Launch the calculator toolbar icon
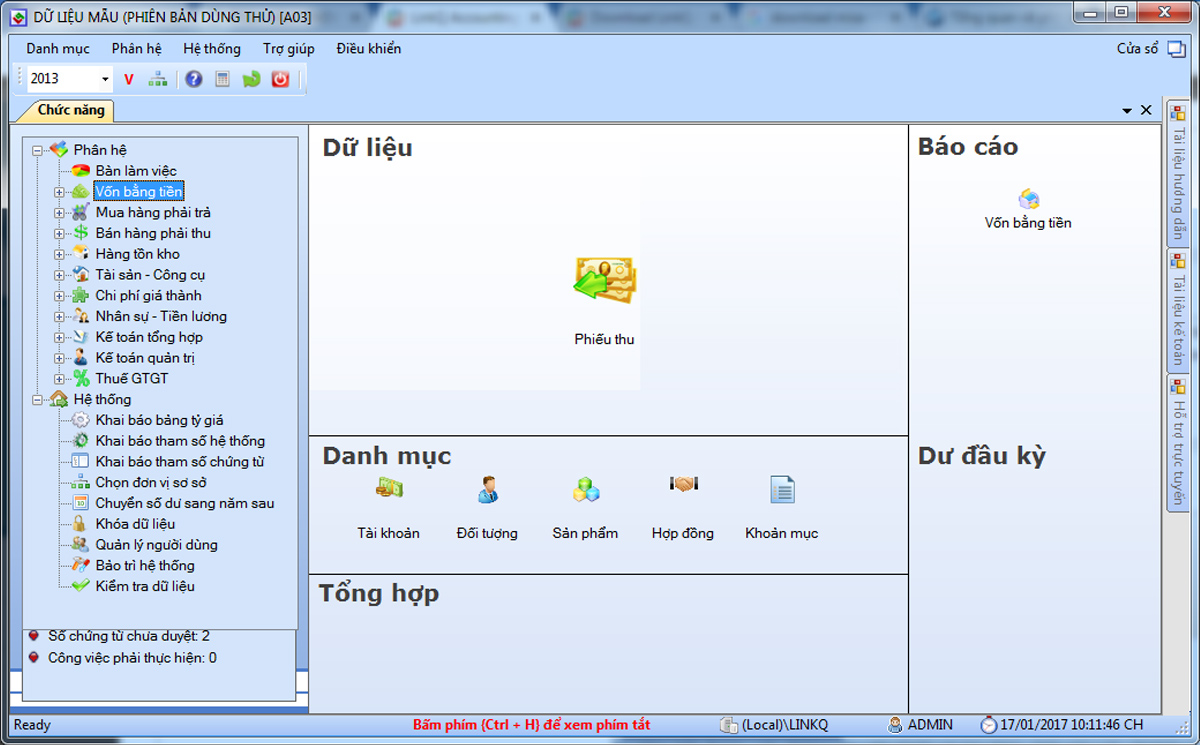This screenshot has width=1200, height=745. pyautogui.click(x=222, y=78)
